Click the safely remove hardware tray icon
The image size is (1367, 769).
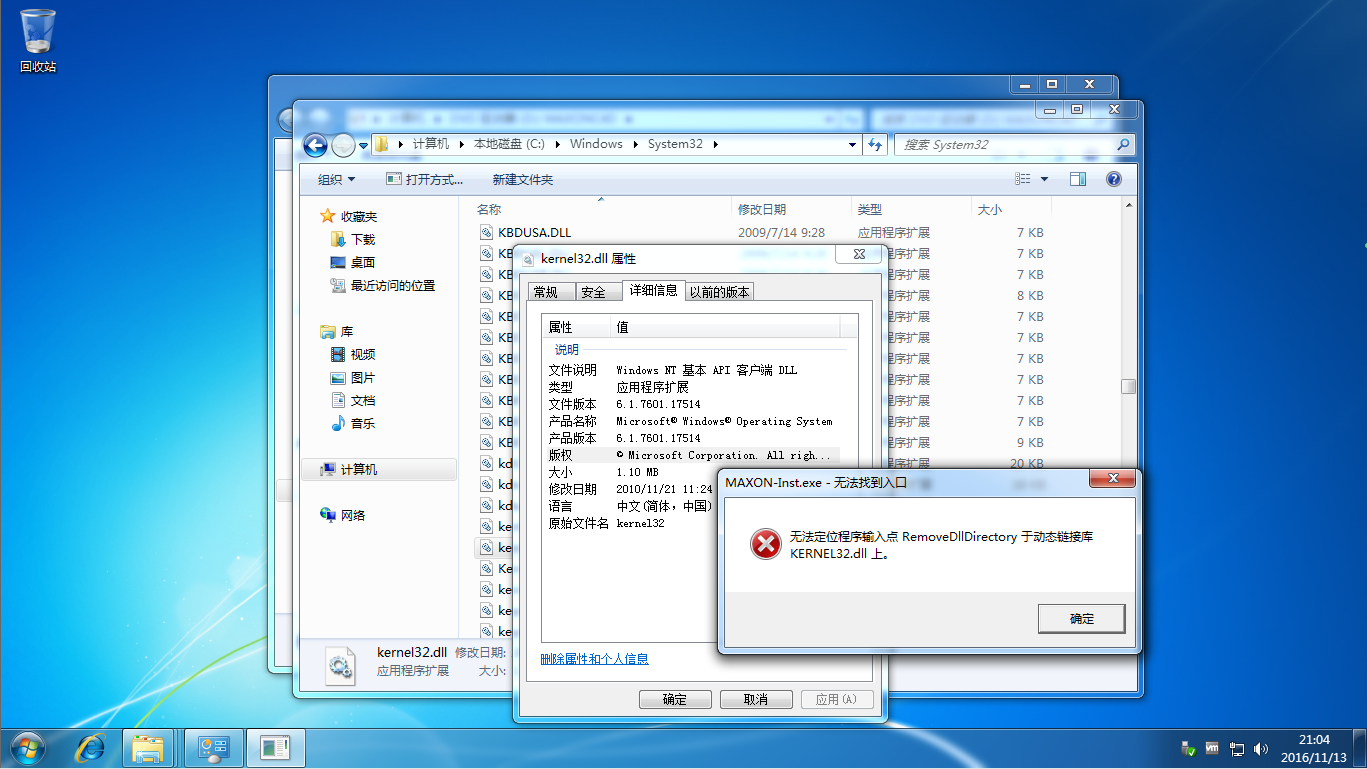[x=1189, y=748]
